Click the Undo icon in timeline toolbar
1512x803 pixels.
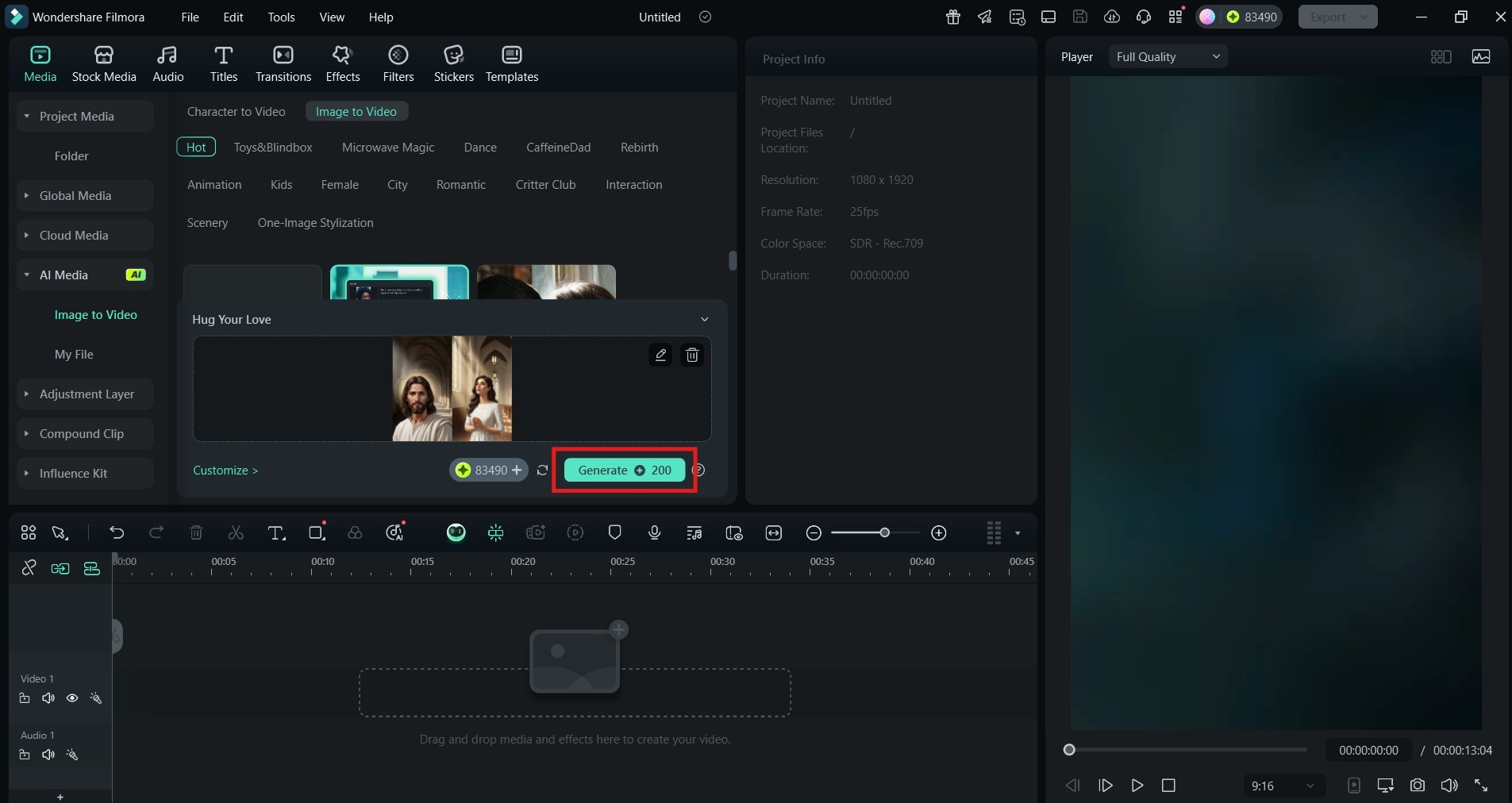click(x=117, y=532)
